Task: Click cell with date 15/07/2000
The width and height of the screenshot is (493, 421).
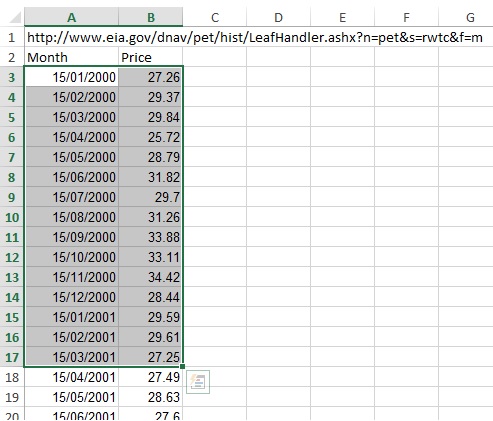Action: 71,197
